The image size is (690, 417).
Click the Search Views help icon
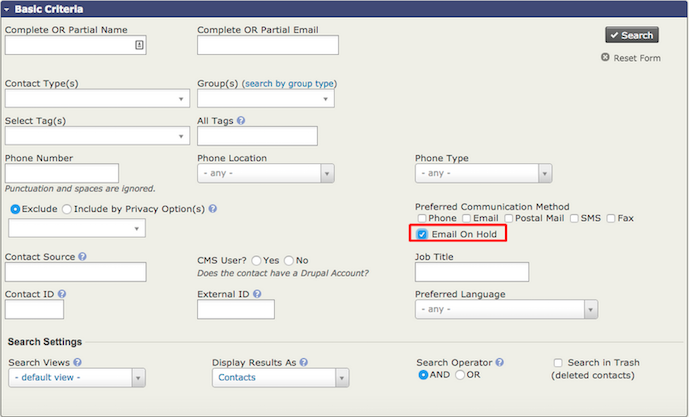77,362
